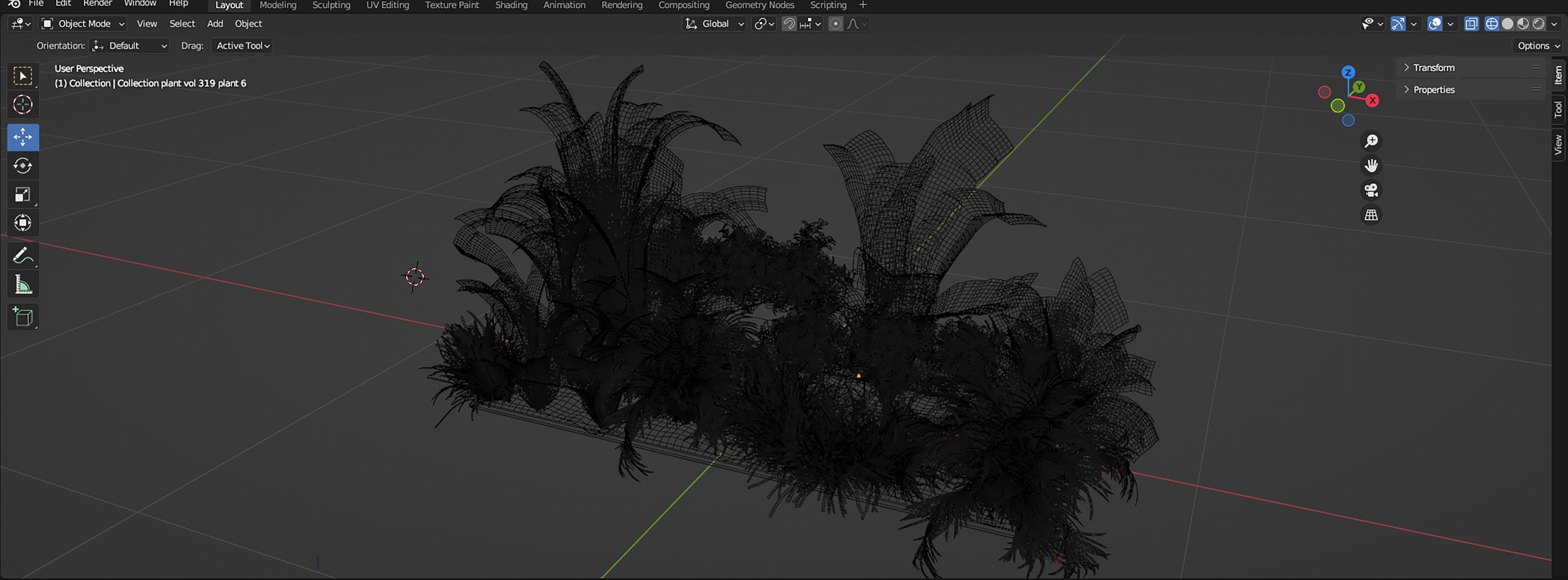Open viewport shading options dropdown
The image size is (1568, 580).
click(x=1554, y=24)
